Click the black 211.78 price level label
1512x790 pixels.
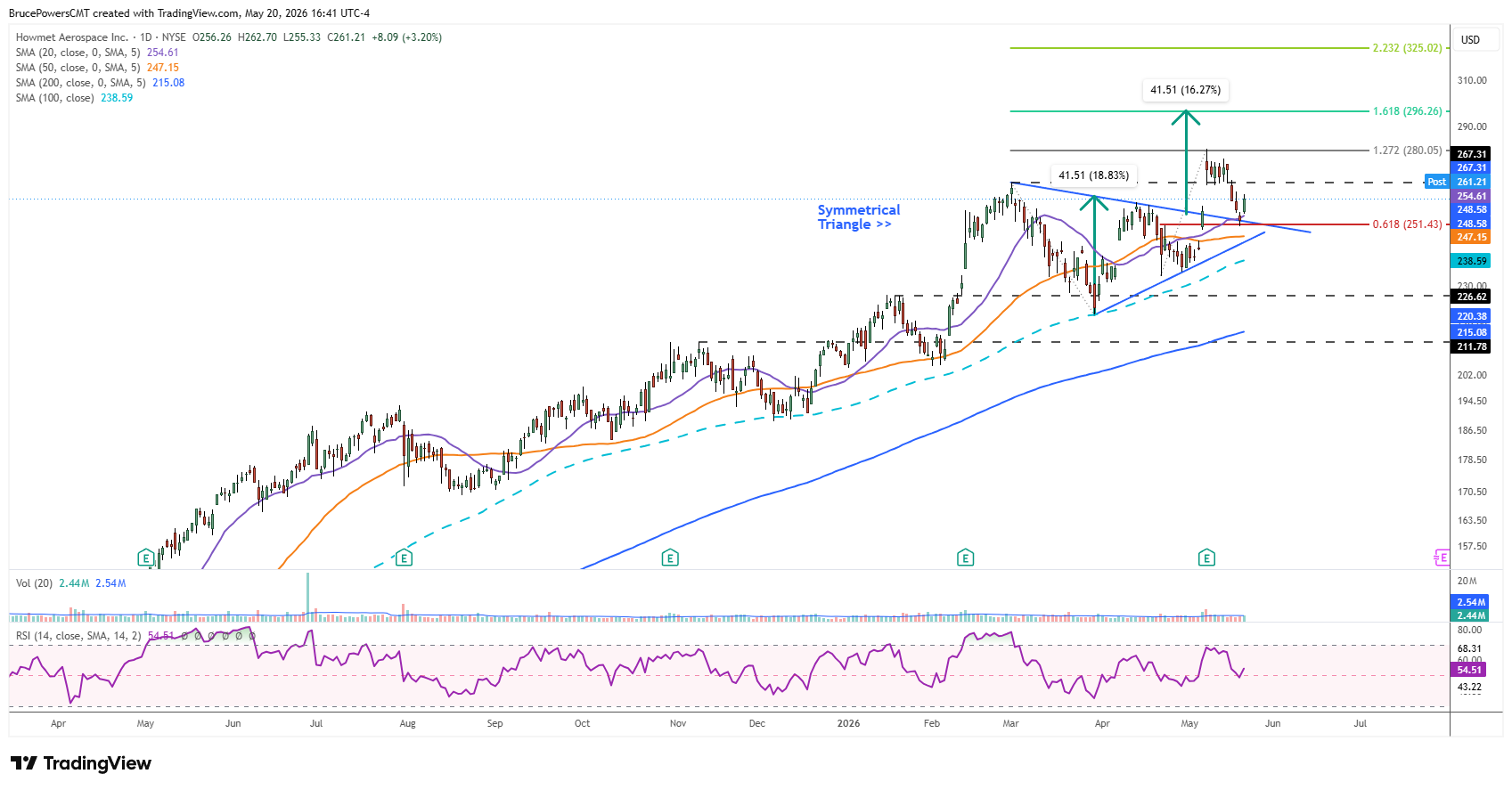coord(1471,346)
